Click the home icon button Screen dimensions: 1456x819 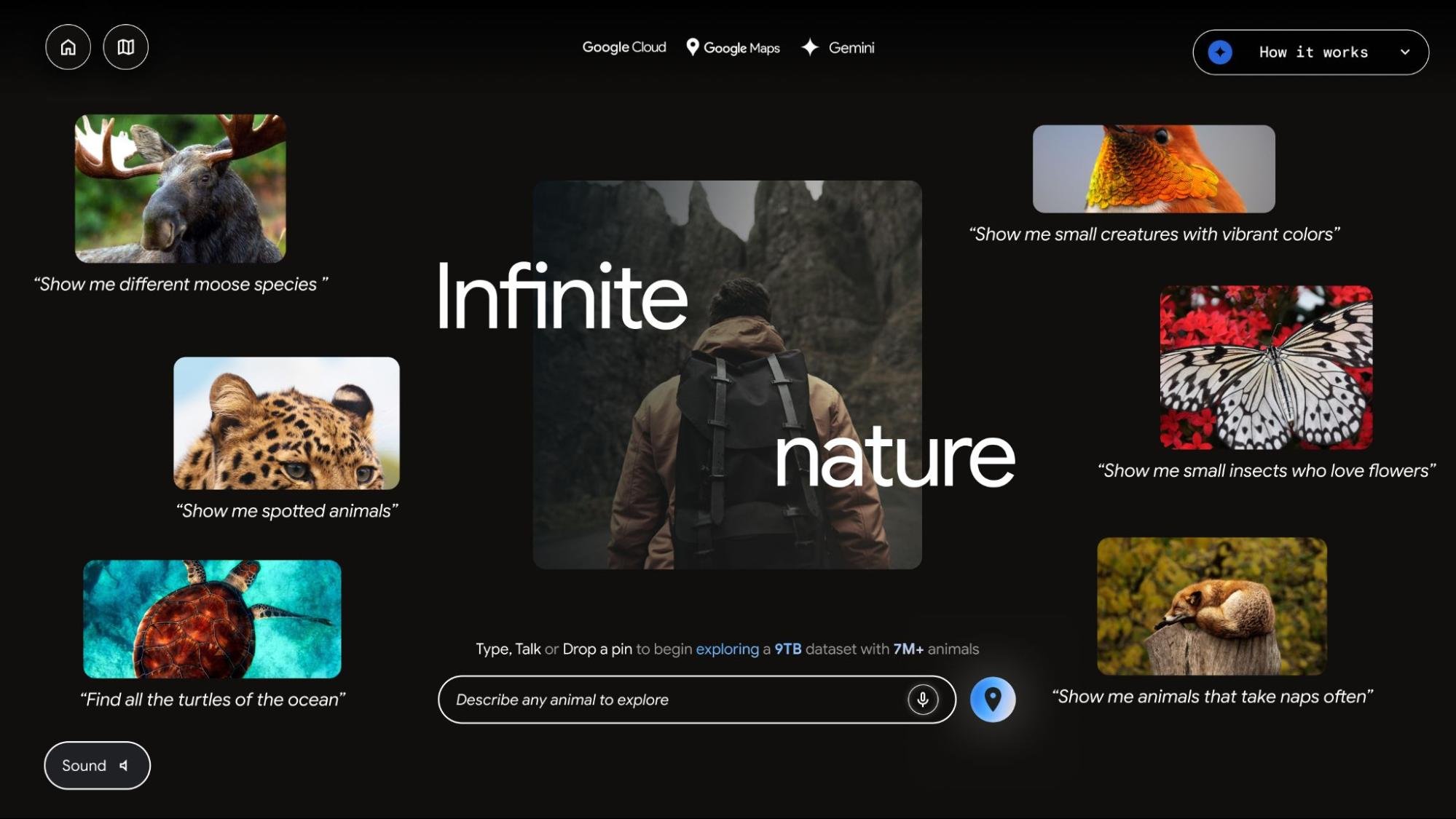tap(67, 47)
